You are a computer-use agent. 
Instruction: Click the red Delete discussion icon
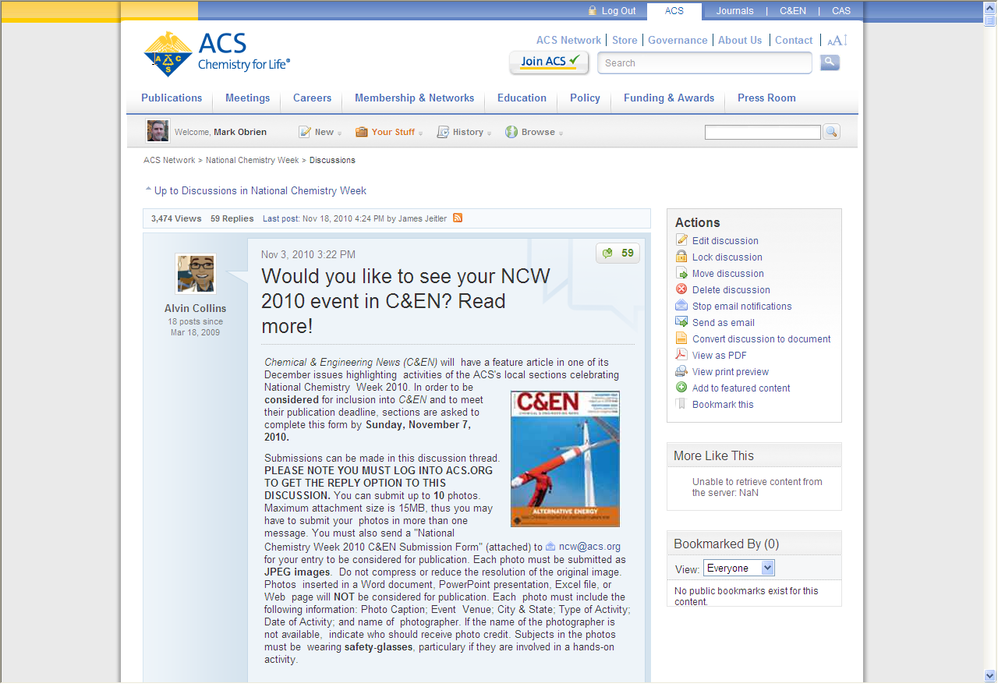[682, 290]
